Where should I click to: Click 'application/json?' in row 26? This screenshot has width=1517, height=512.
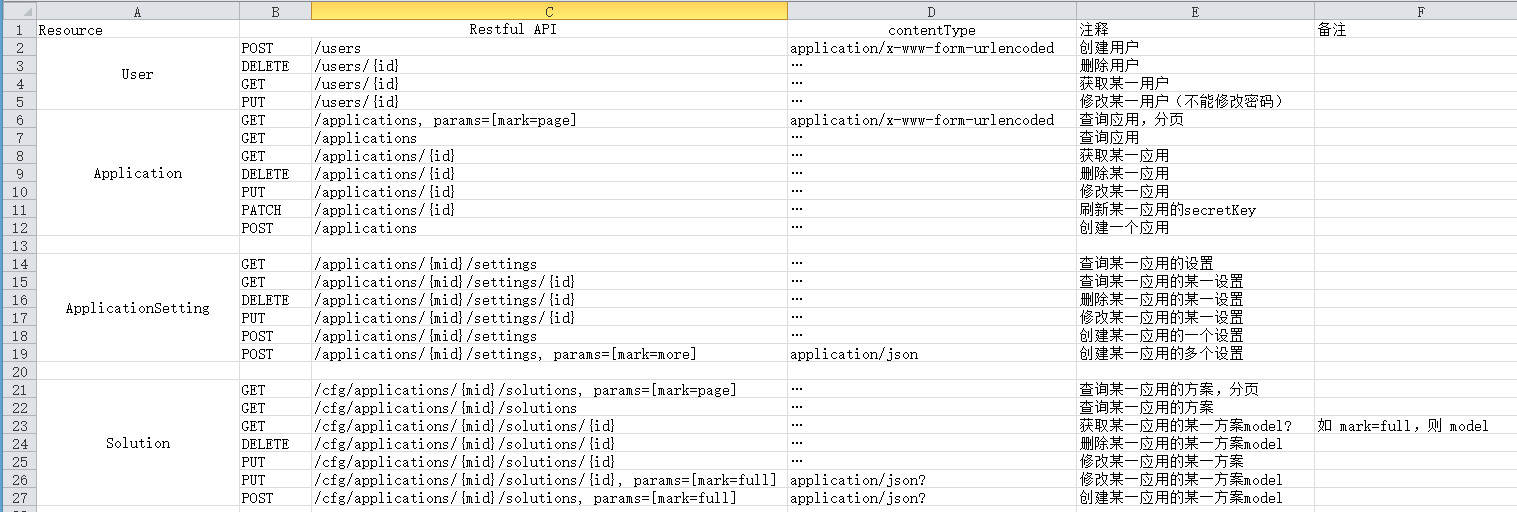tap(932, 480)
